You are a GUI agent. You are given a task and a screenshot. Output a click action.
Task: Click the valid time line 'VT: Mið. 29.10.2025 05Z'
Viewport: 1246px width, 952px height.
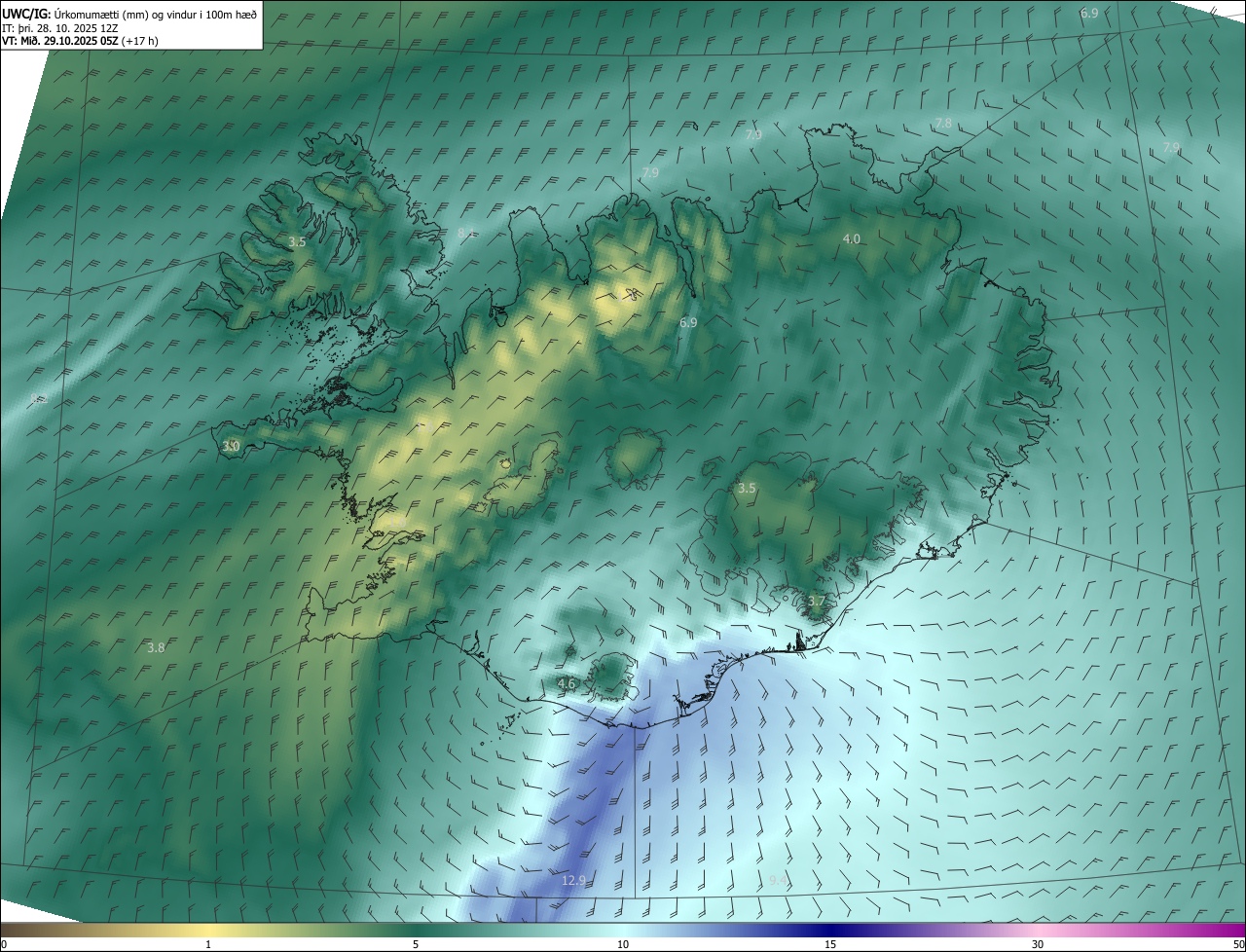(x=61, y=41)
